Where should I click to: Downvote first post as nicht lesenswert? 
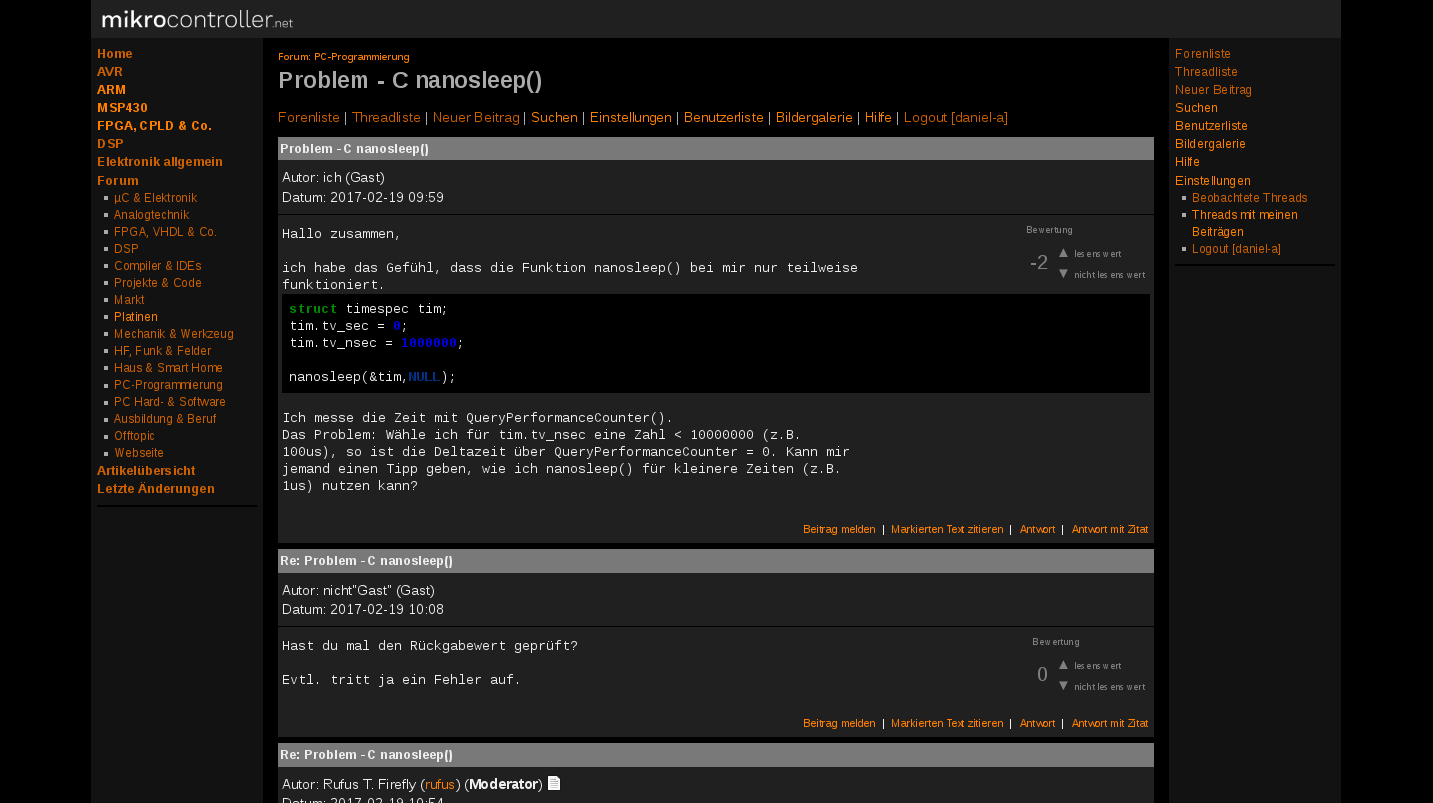(x=1064, y=274)
